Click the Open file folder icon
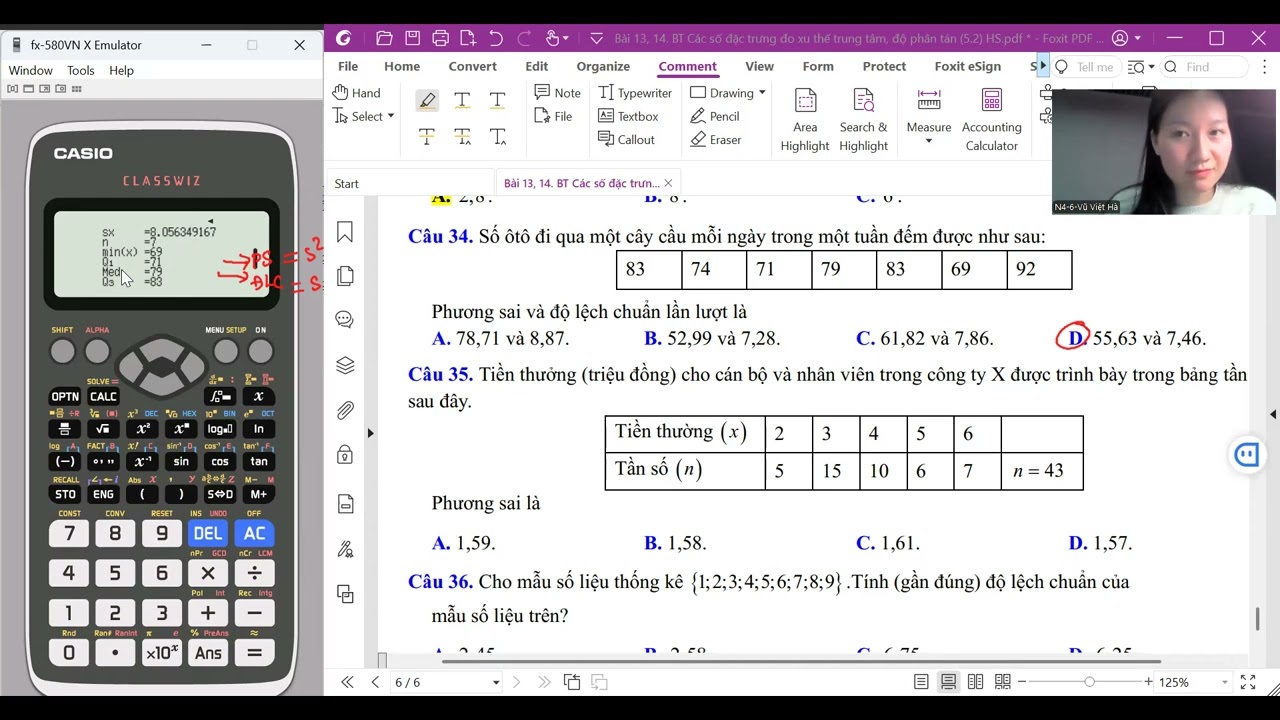Viewport: 1280px width, 720px height. pos(384,38)
